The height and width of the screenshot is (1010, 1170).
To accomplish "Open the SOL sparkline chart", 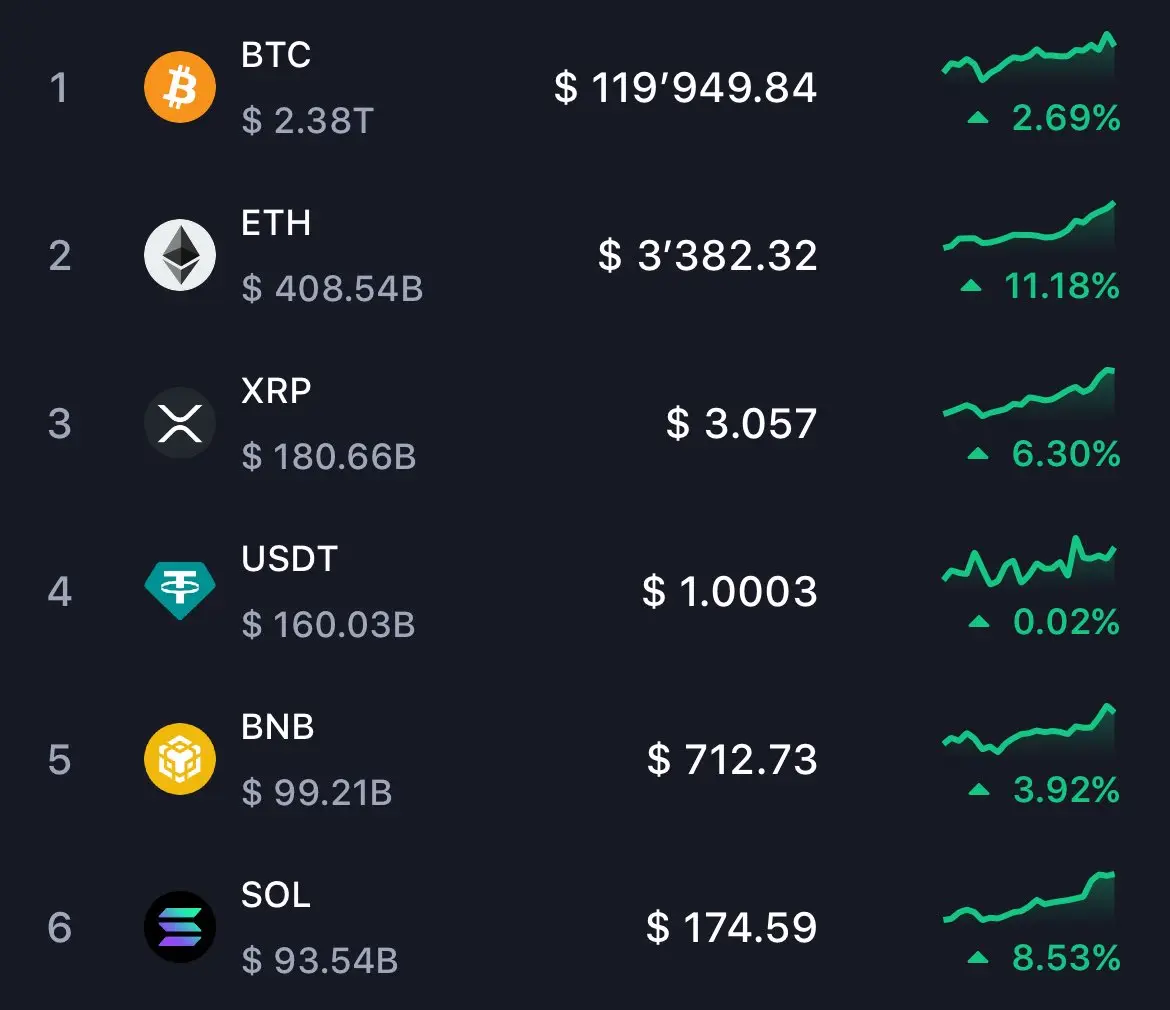I will tap(1029, 897).
